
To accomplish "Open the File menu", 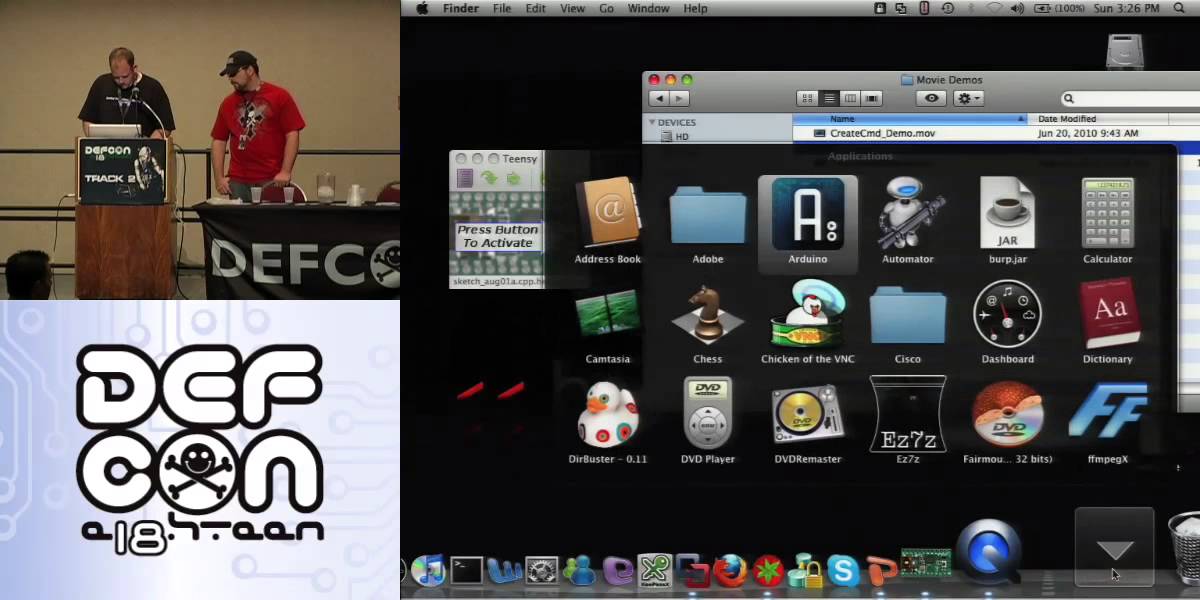I will click(502, 8).
